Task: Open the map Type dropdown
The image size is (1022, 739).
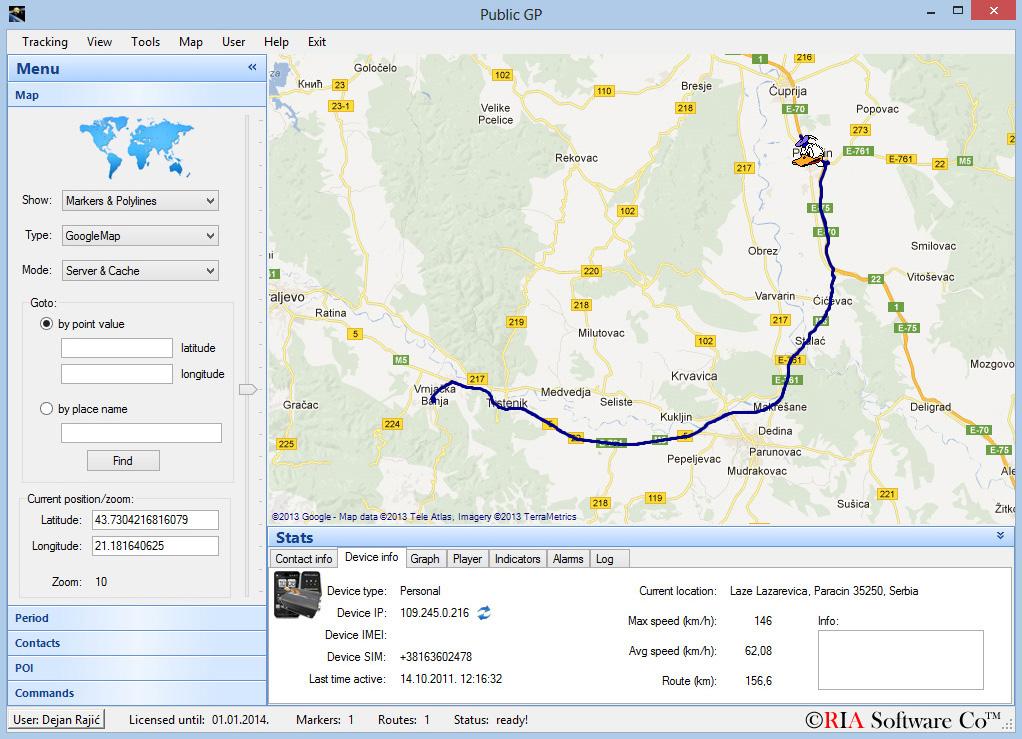Action: click(x=140, y=236)
